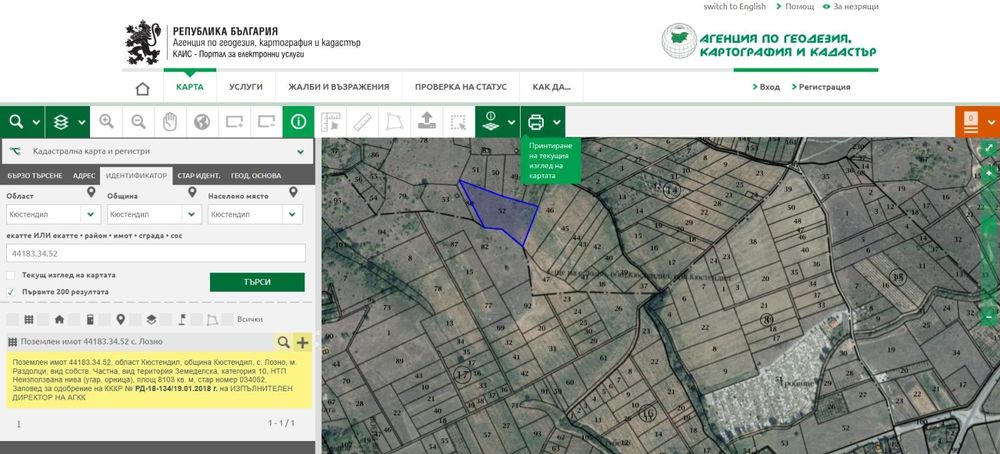The height and width of the screenshot is (454, 1000).
Task: Select the rectangle zoom-out tool
Action: tap(266, 122)
